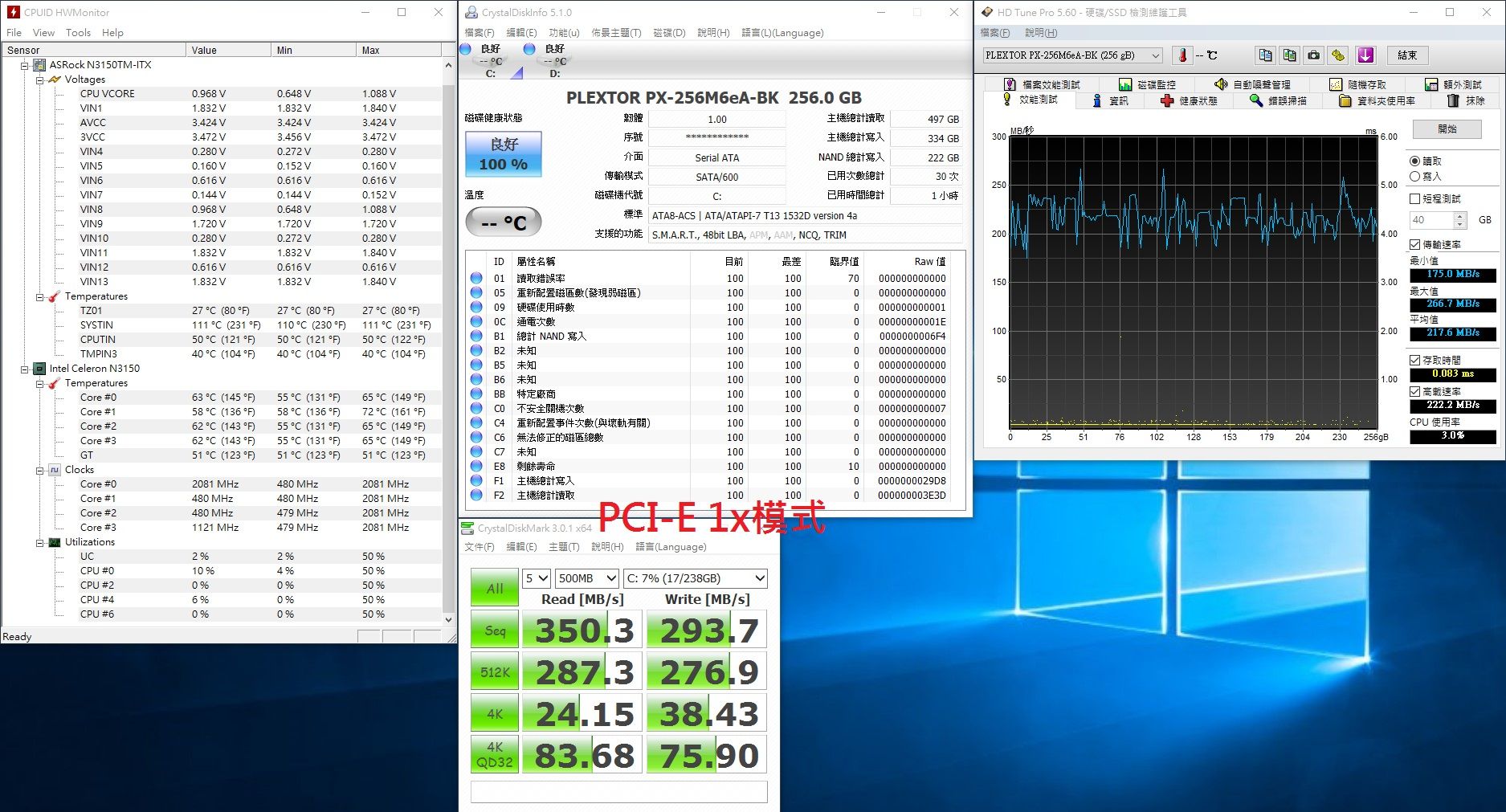Viewport: 1506px width, 812px height.
Task: Open test size 500MB dropdown in CrystalDiskMark
Action: coord(588,578)
